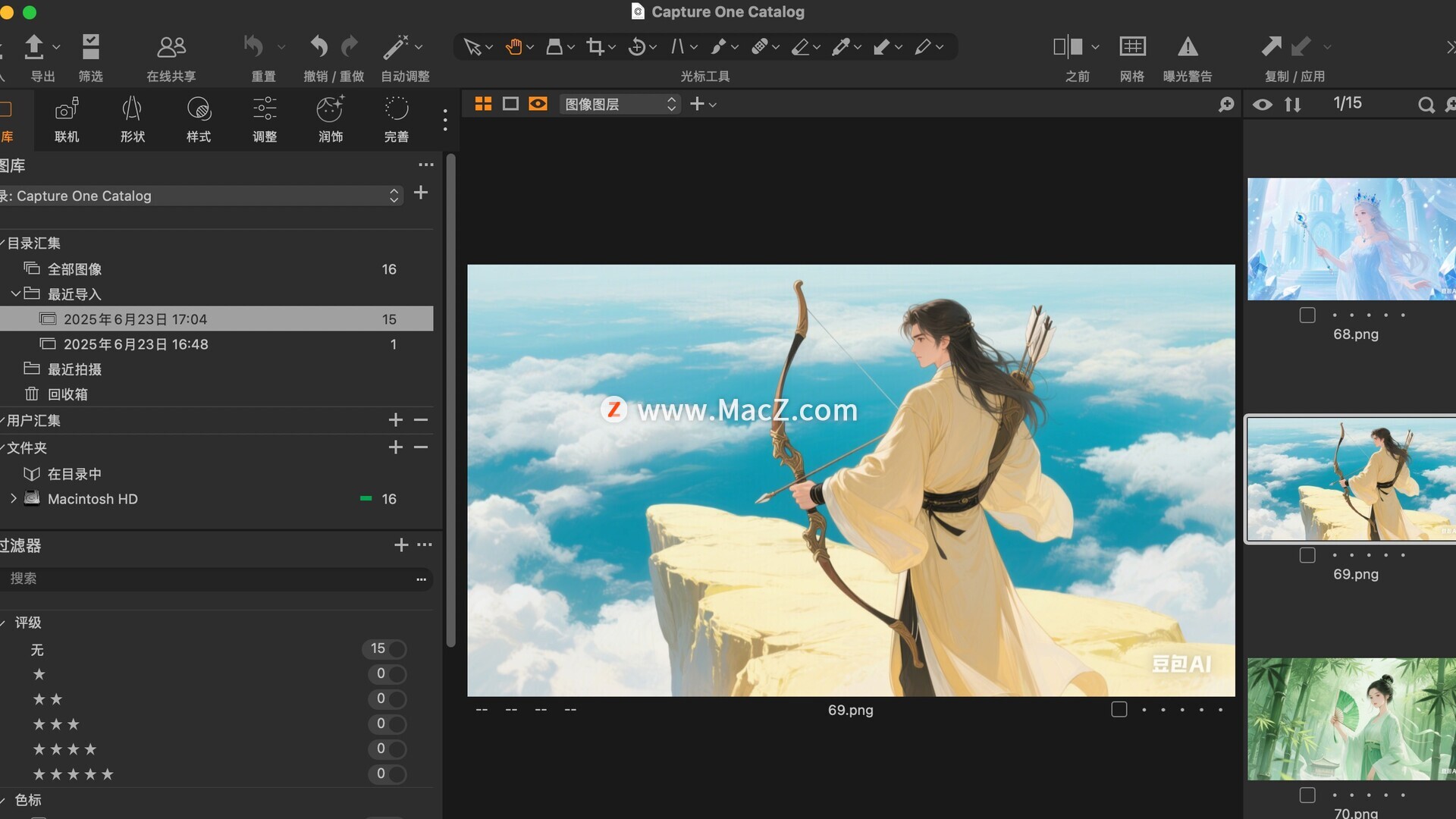
Task: Collapse the Rating (评级) filter section
Action: [x=4, y=623]
